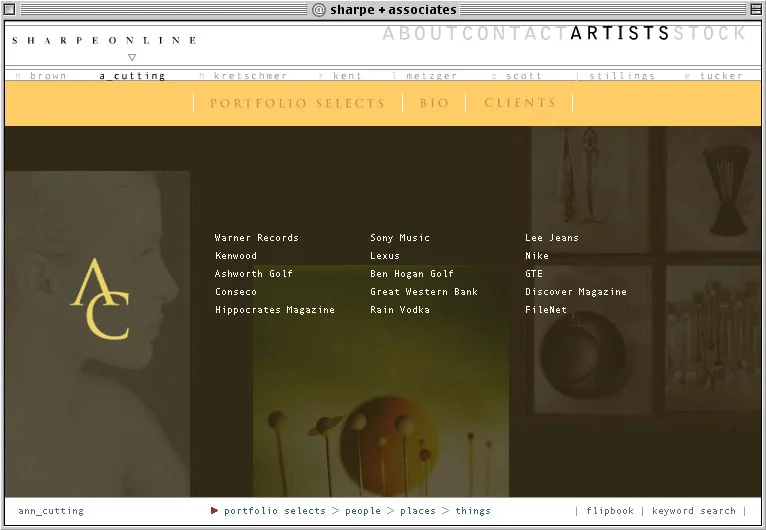
Task: Open the keyword search link
Action: (694, 511)
